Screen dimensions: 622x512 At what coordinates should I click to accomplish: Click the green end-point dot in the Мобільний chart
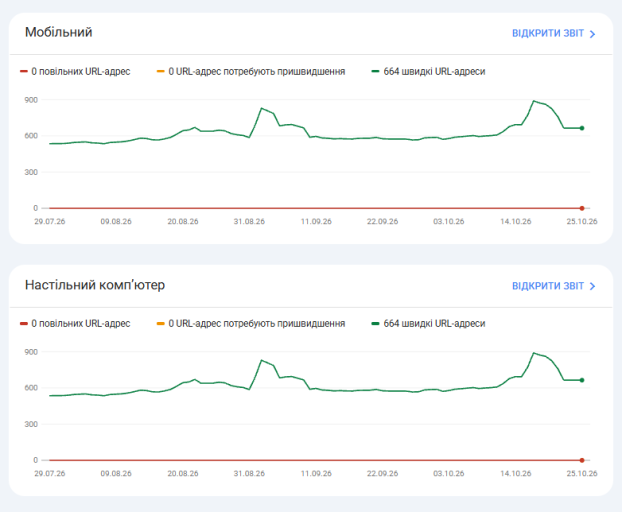pos(582,128)
